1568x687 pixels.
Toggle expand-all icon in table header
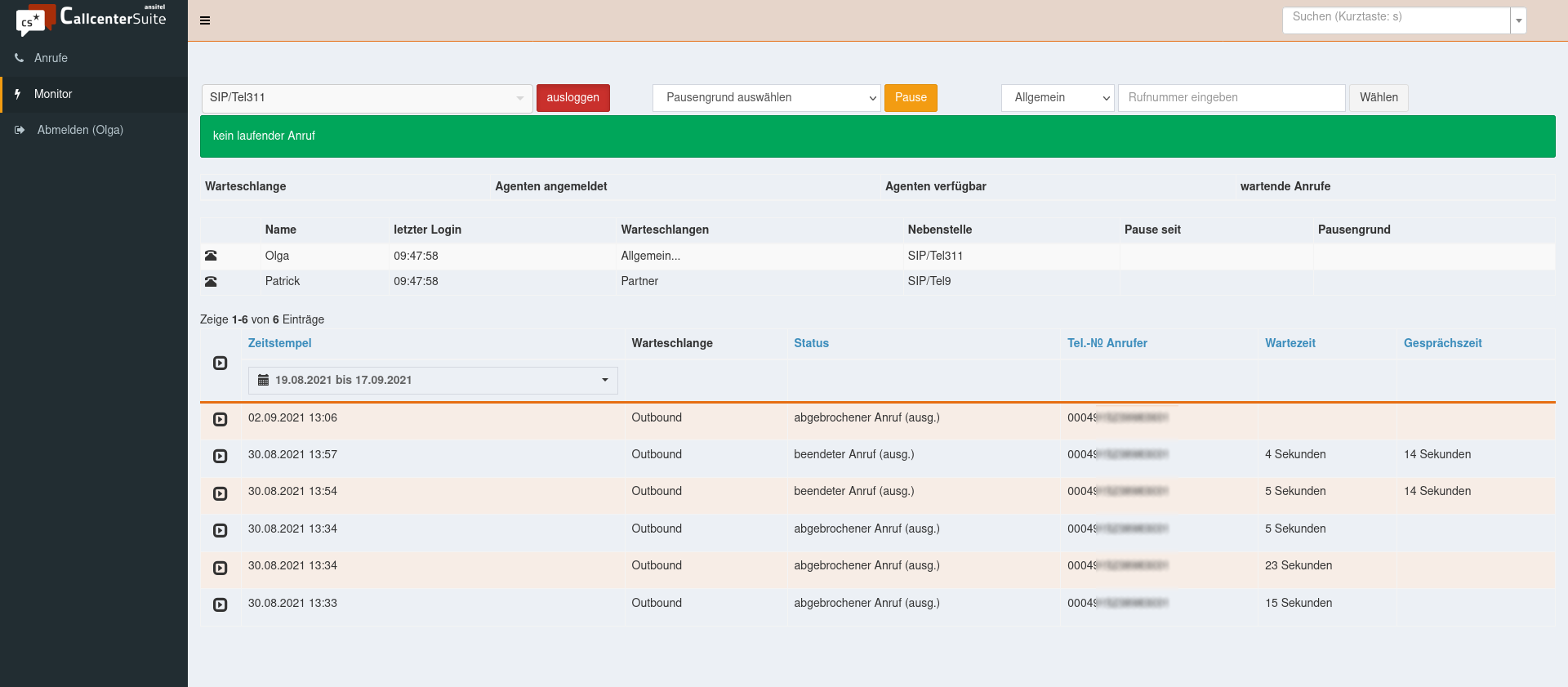[x=220, y=363]
